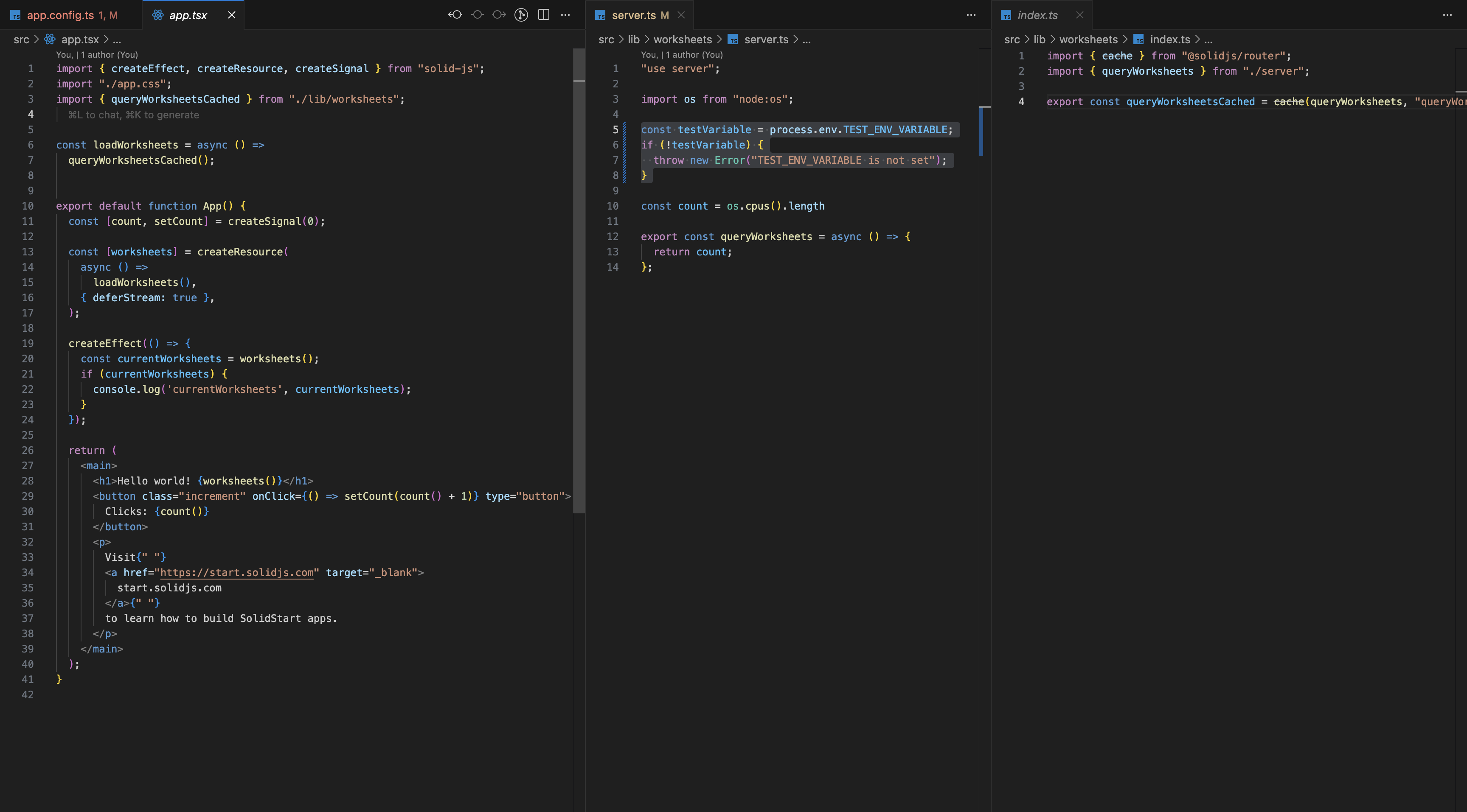The height and width of the screenshot is (812, 1467).
Task: Open lib breadcrumb in server.ts editor
Action: 633,39
